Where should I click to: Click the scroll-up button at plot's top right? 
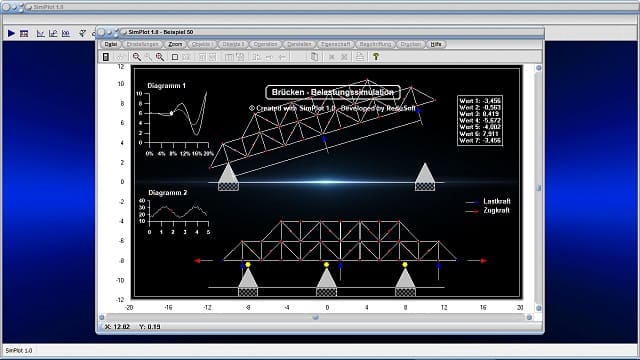coord(538,68)
